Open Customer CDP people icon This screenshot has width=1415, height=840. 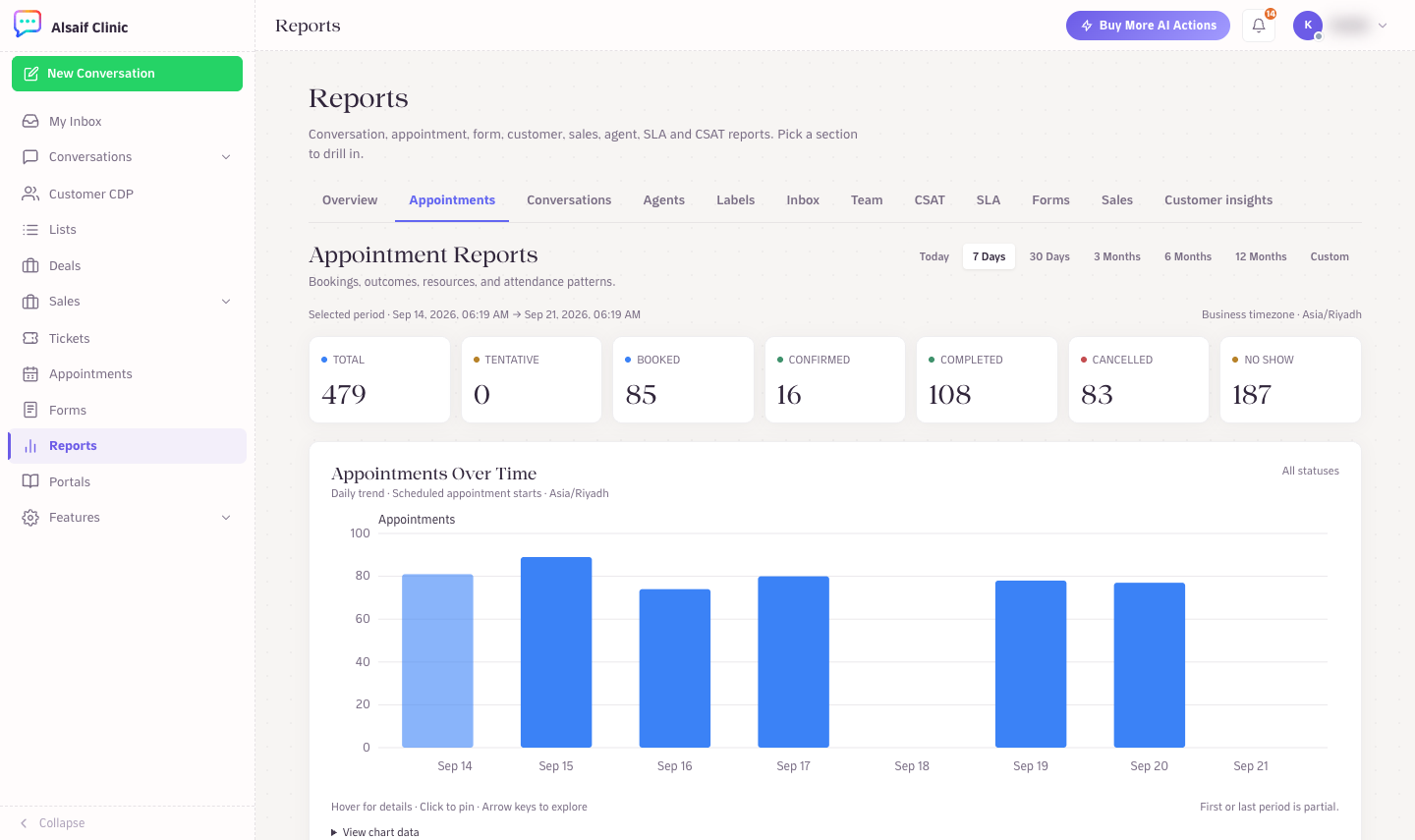[x=30, y=194]
